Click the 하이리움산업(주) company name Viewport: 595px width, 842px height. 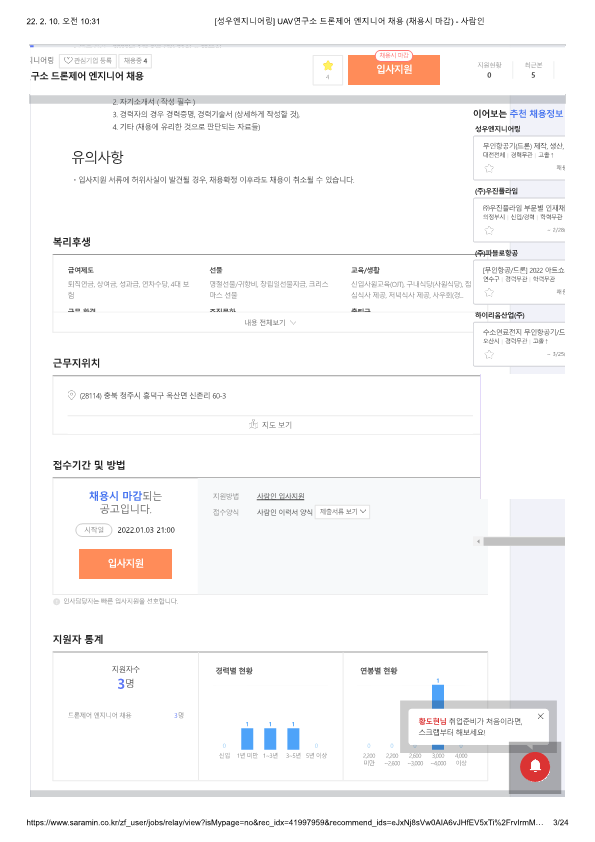point(499,315)
